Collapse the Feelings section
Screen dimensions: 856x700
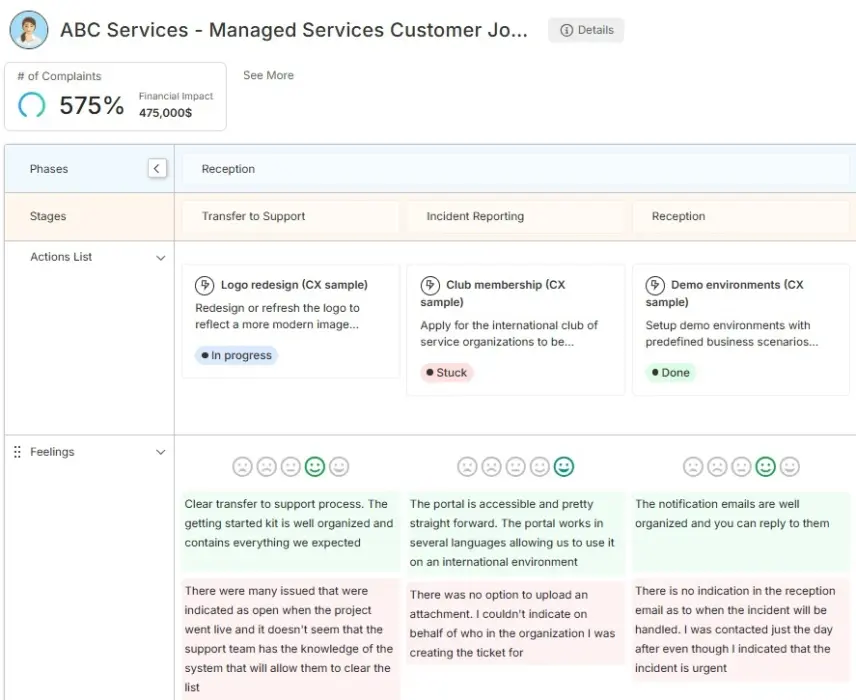[x=161, y=452]
